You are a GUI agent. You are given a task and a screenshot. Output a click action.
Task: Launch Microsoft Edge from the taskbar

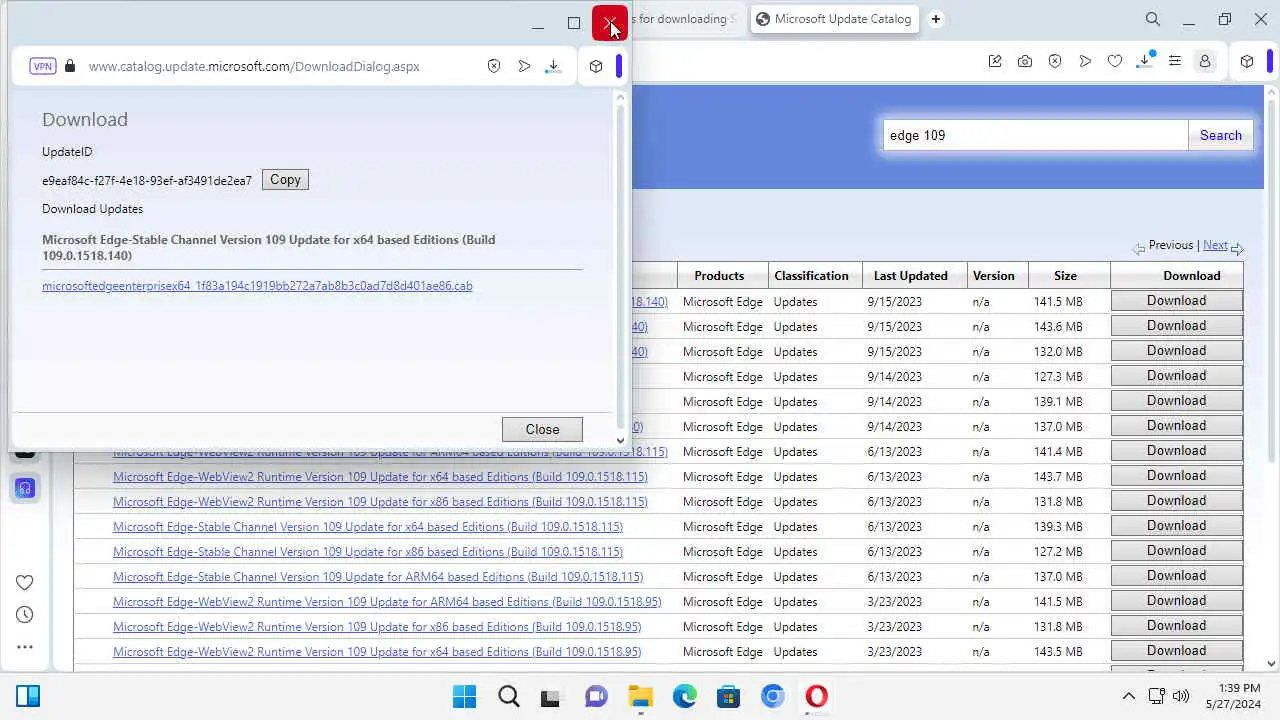click(684, 696)
